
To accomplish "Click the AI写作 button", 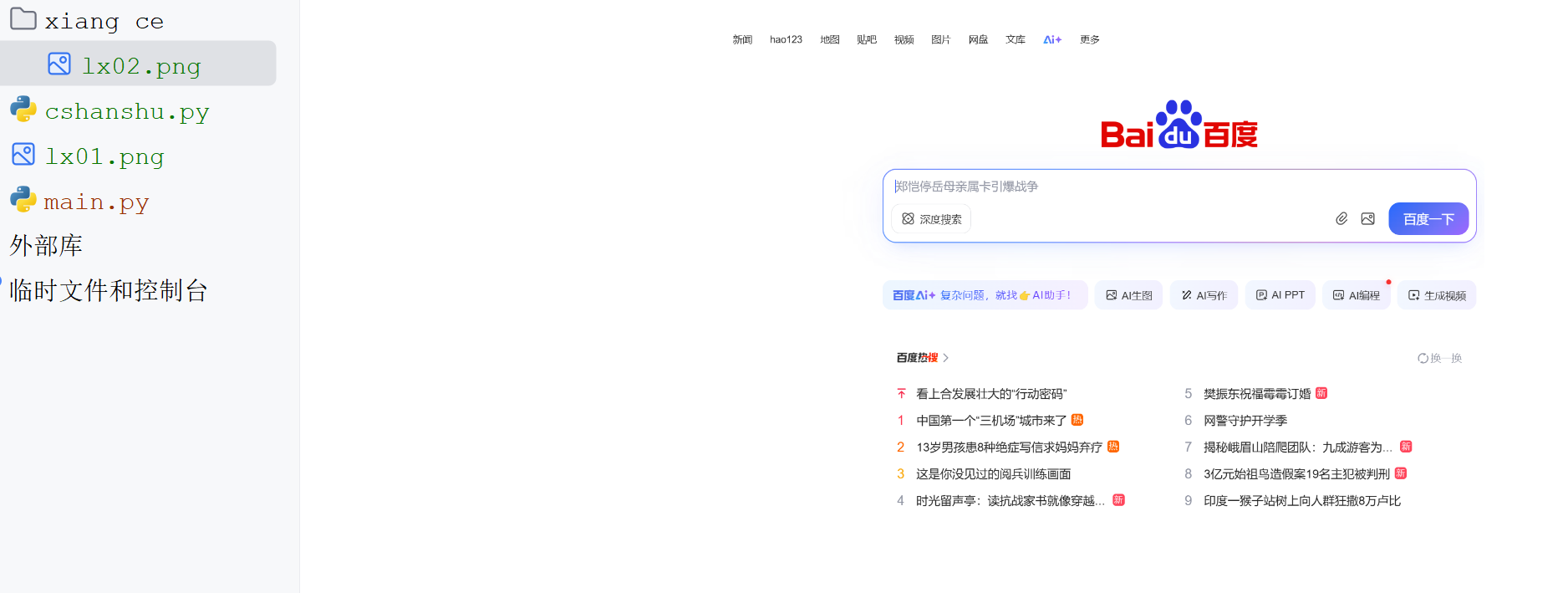I will tap(1204, 295).
